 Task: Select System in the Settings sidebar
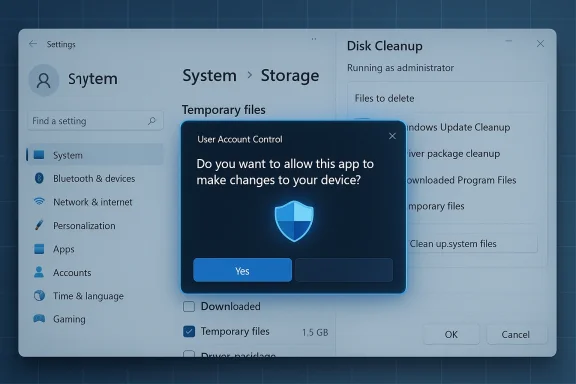point(95,155)
